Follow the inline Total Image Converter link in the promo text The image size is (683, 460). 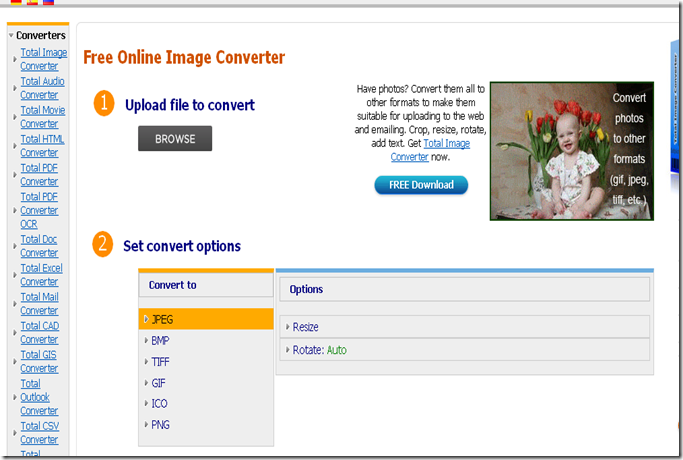[430, 150]
